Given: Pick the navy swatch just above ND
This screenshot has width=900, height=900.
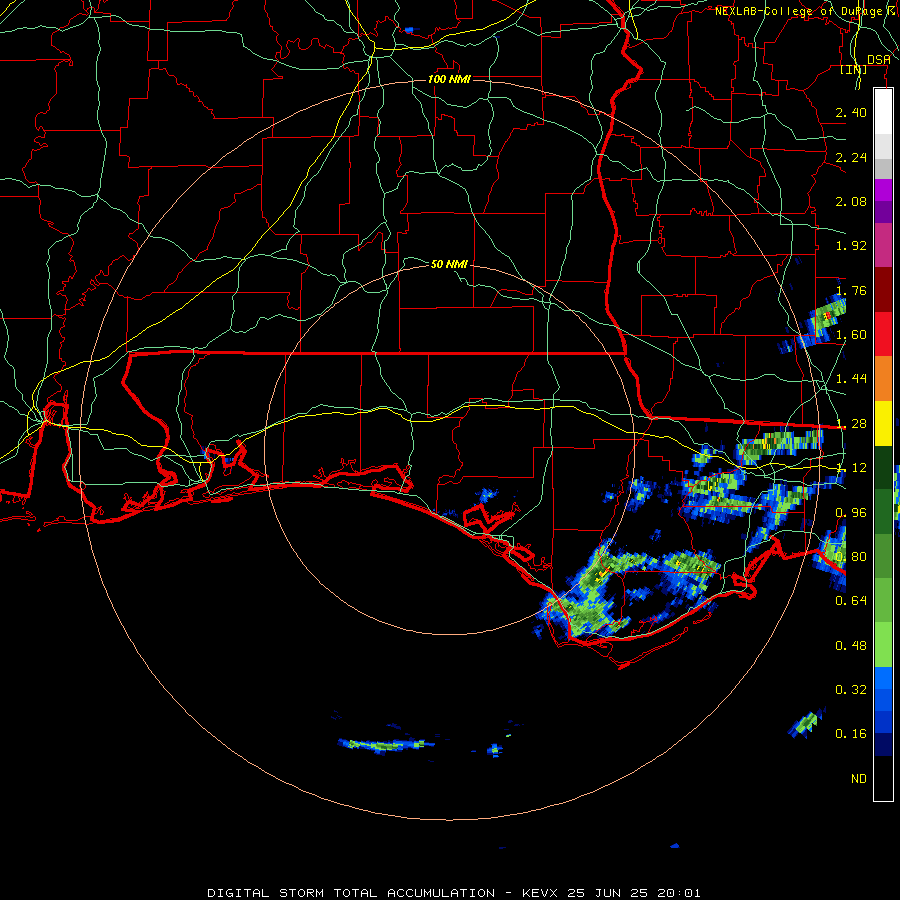Looking at the screenshot, I should pyautogui.click(x=883, y=745).
